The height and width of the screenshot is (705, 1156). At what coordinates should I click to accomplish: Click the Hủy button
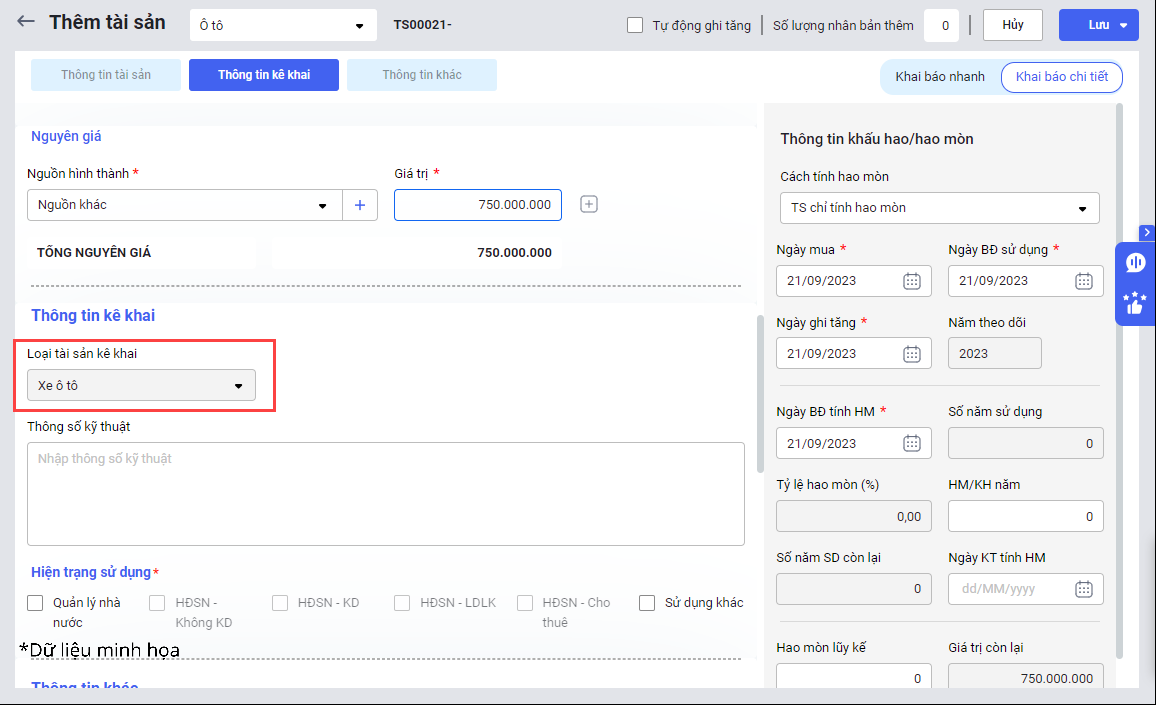1012,25
